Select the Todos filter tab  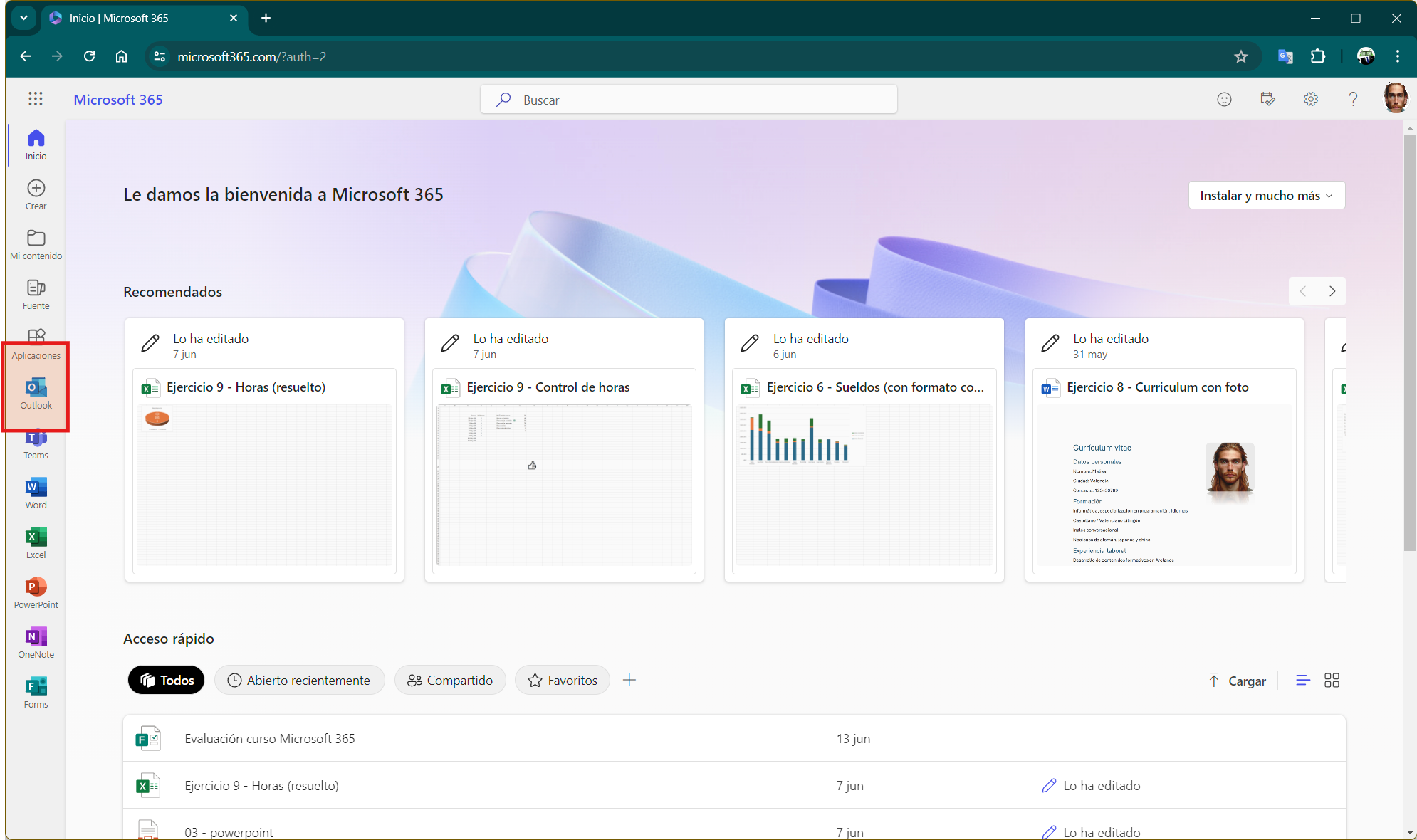click(167, 680)
